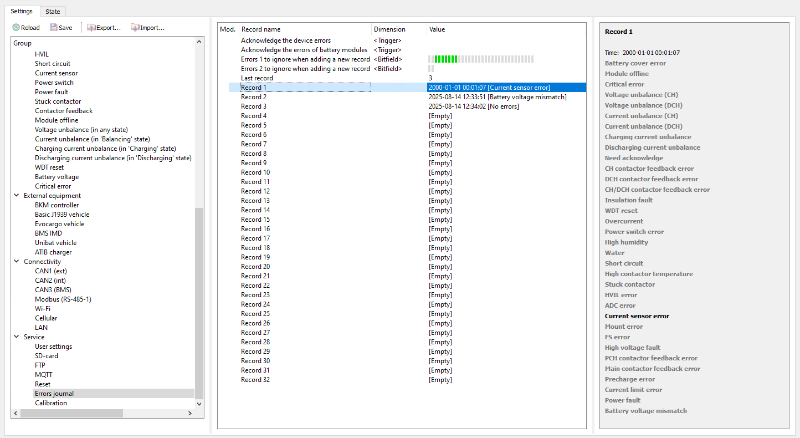
Task: Open Stuck contactor settings
Action: pos(58,102)
